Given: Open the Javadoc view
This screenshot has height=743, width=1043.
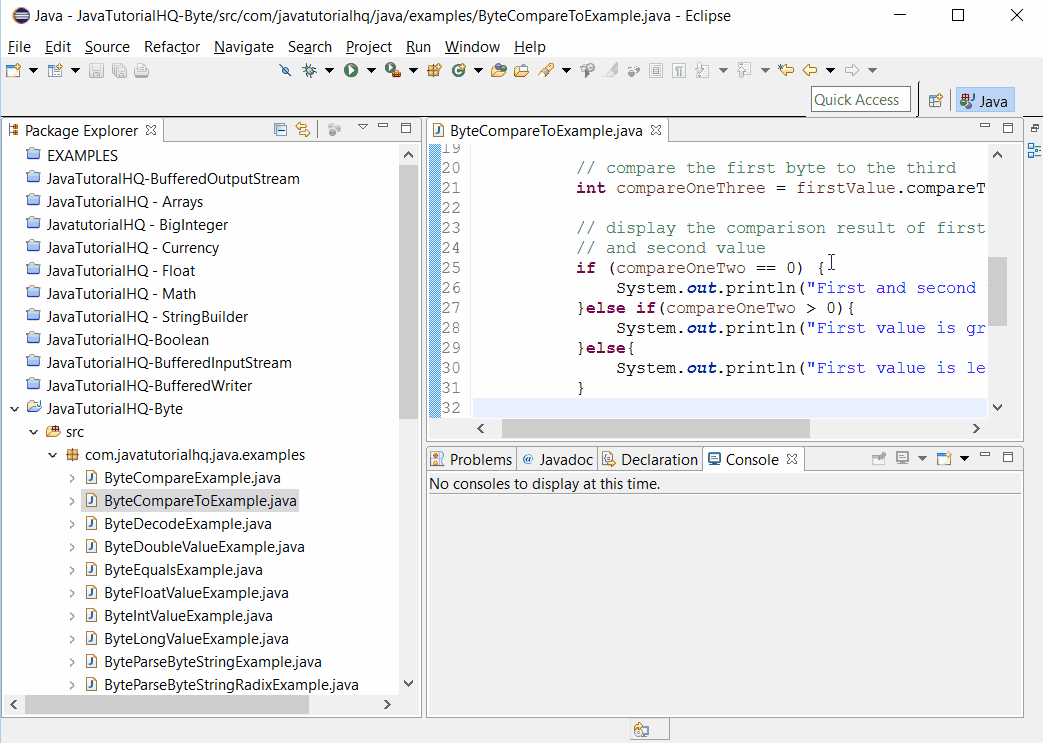Looking at the screenshot, I should (556, 458).
